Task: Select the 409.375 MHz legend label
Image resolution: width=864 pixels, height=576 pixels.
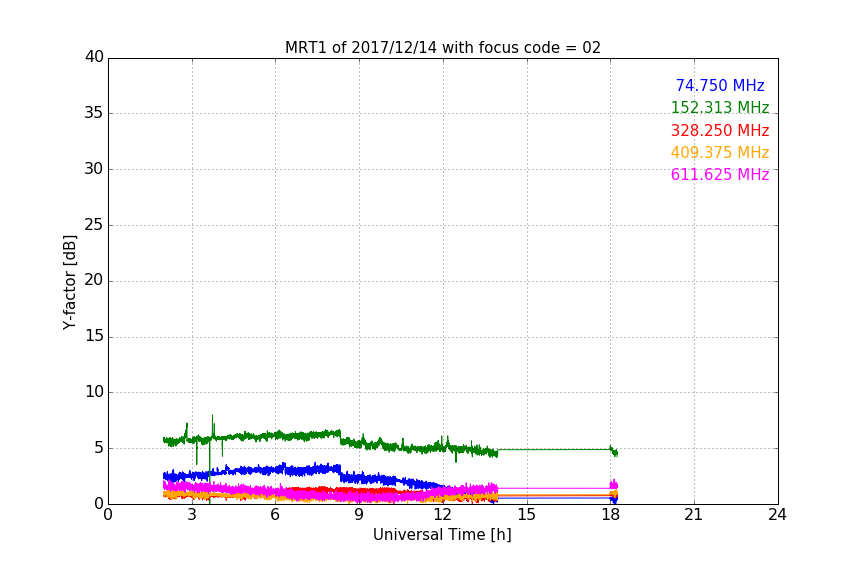Action: 720,152
